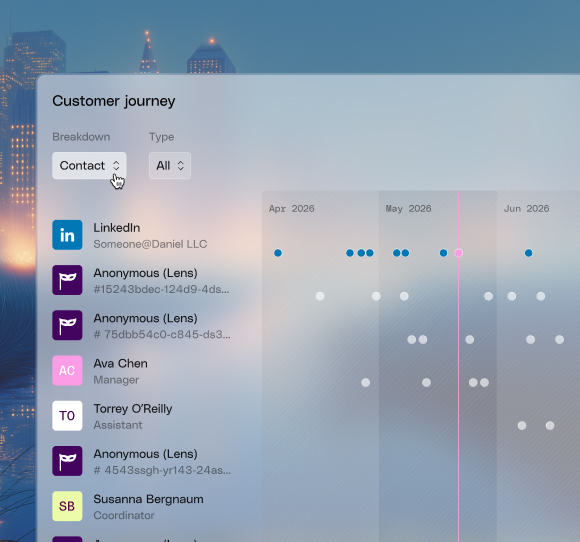
Task: Select the #15243bdec-124d9-4ds... identifier
Action: click(x=161, y=289)
